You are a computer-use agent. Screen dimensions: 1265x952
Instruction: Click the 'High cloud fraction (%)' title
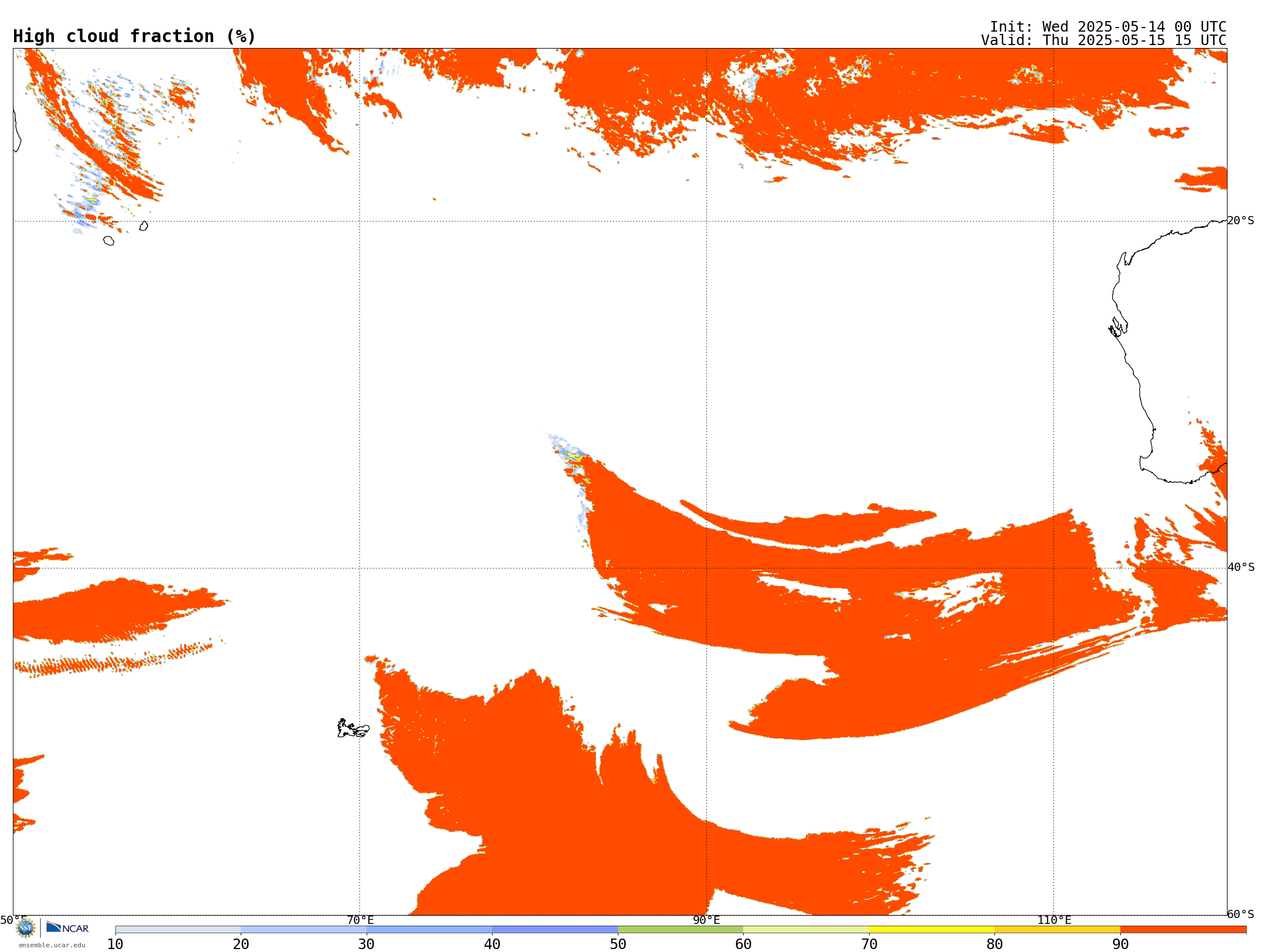135,36
